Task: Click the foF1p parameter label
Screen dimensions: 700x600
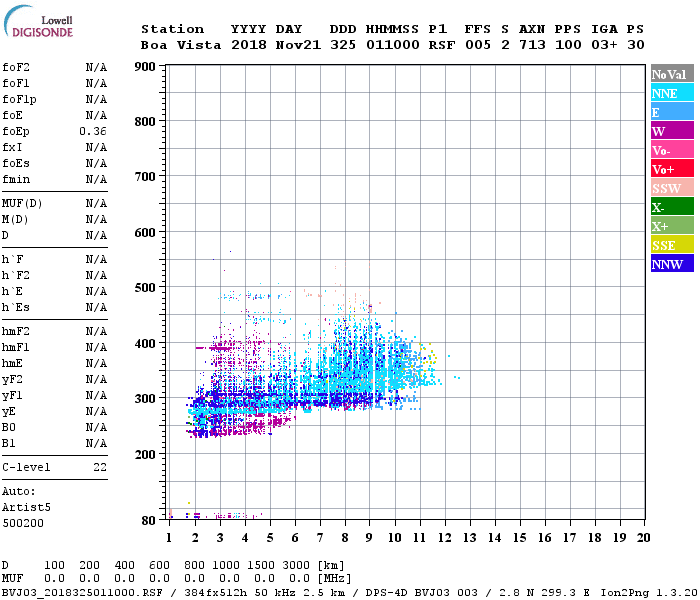Action: coord(19,100)
